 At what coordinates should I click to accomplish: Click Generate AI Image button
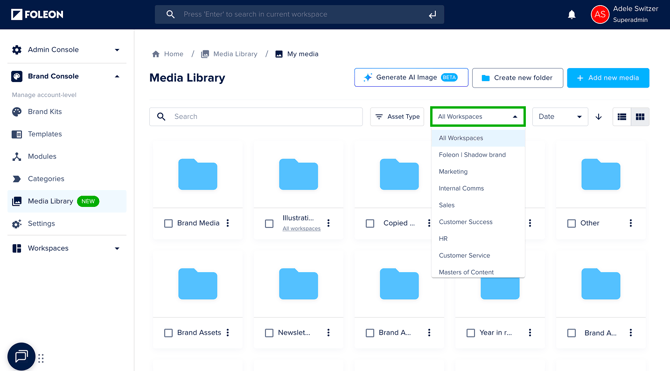click(411, 78)
